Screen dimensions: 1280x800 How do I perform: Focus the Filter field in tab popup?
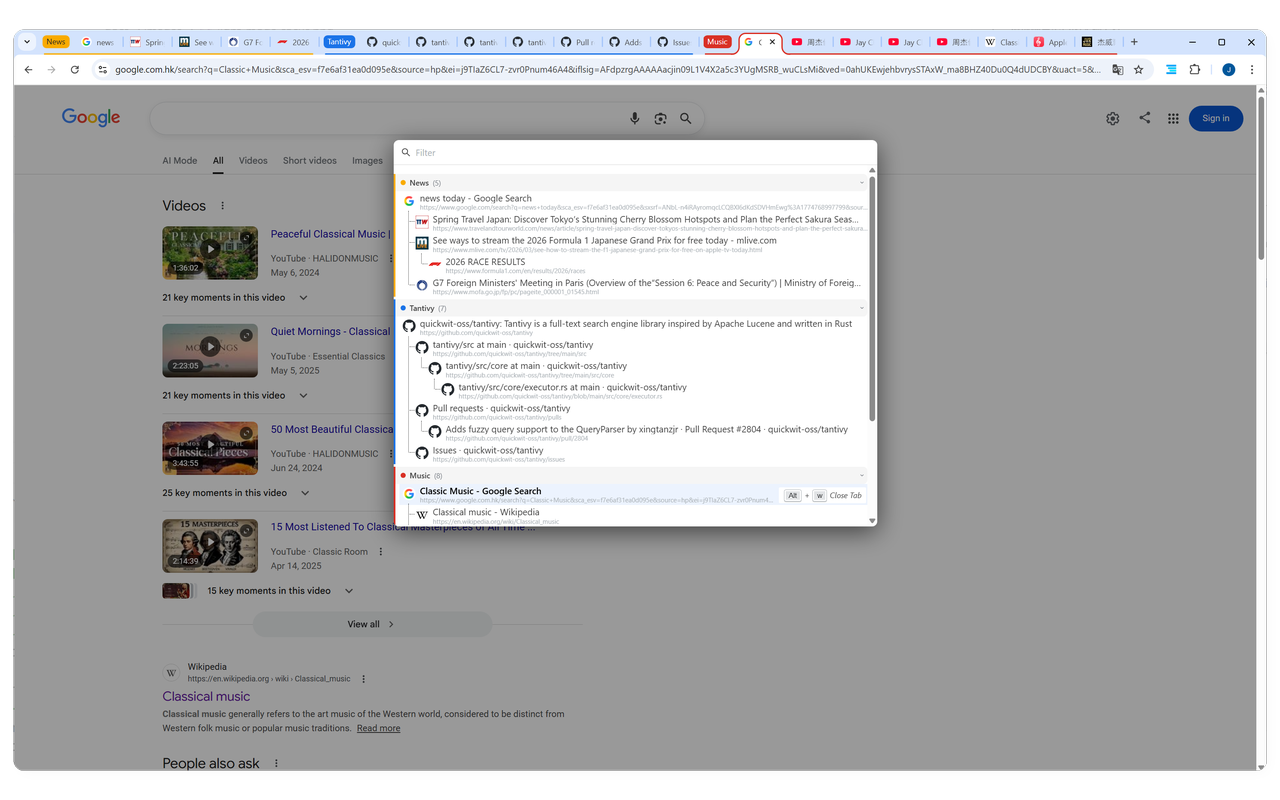(635, 153)
